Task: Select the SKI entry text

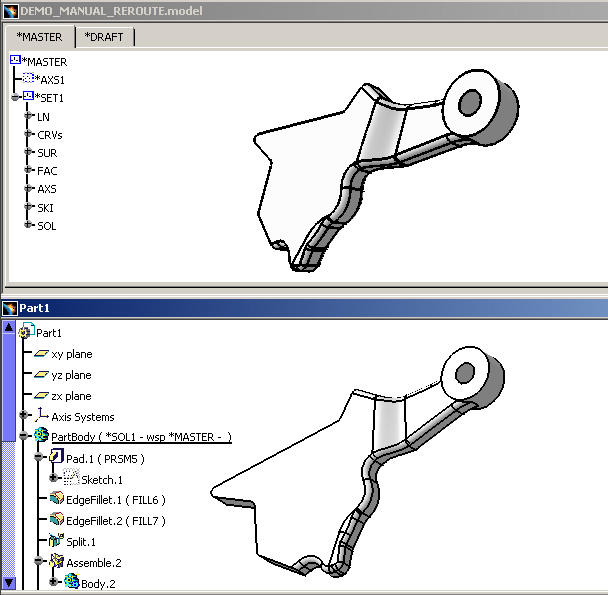Action: [x=45, y=208]
